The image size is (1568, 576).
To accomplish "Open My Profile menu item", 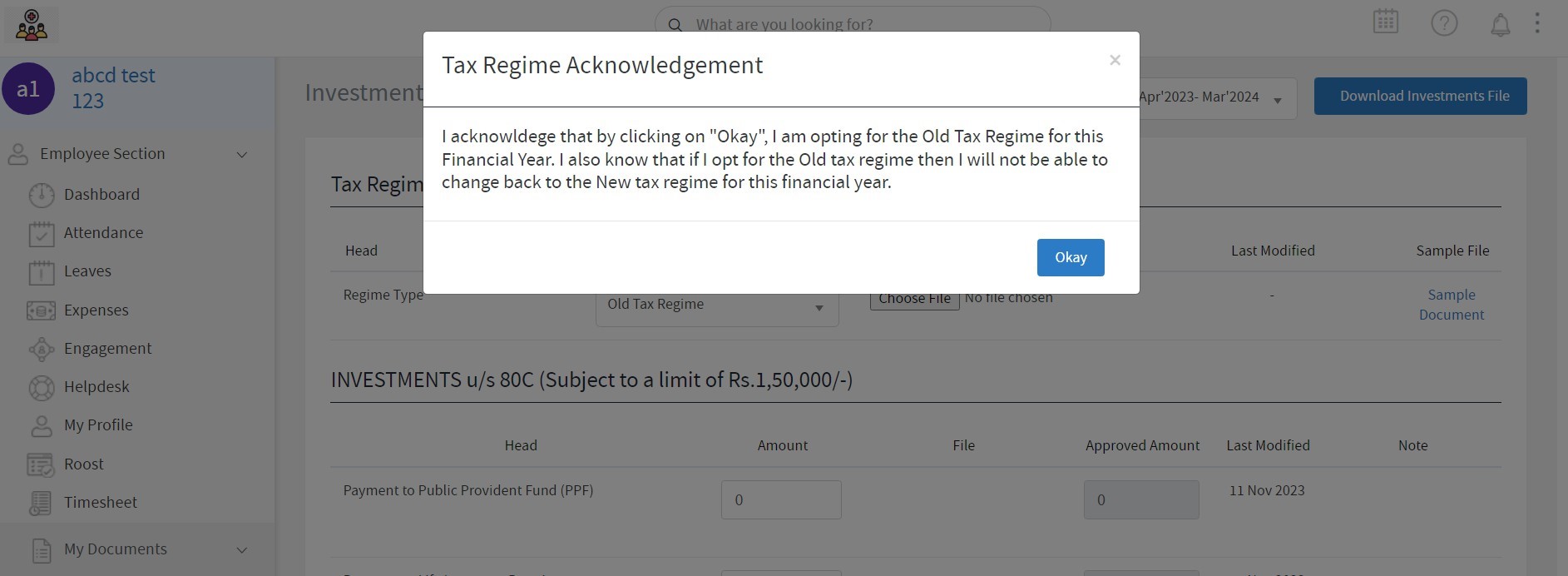I will pos(98,425).
